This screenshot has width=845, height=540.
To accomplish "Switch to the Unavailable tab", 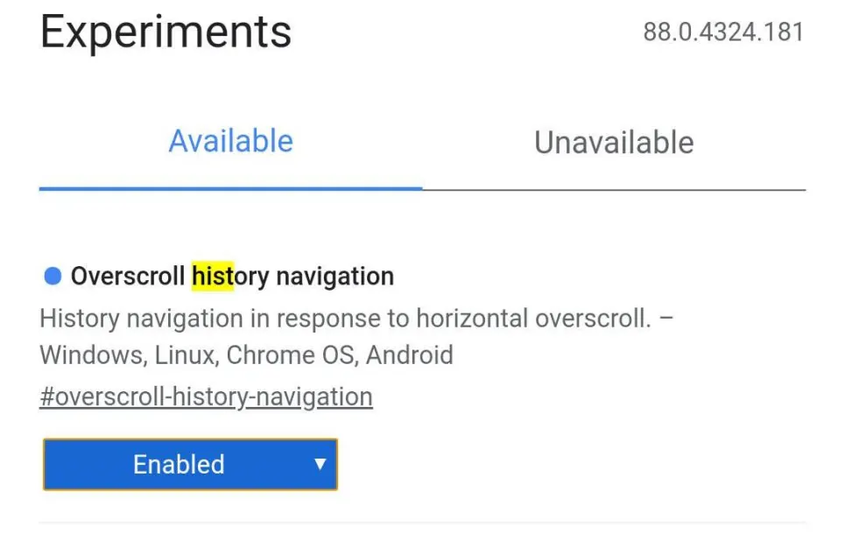I will [614, 143].
